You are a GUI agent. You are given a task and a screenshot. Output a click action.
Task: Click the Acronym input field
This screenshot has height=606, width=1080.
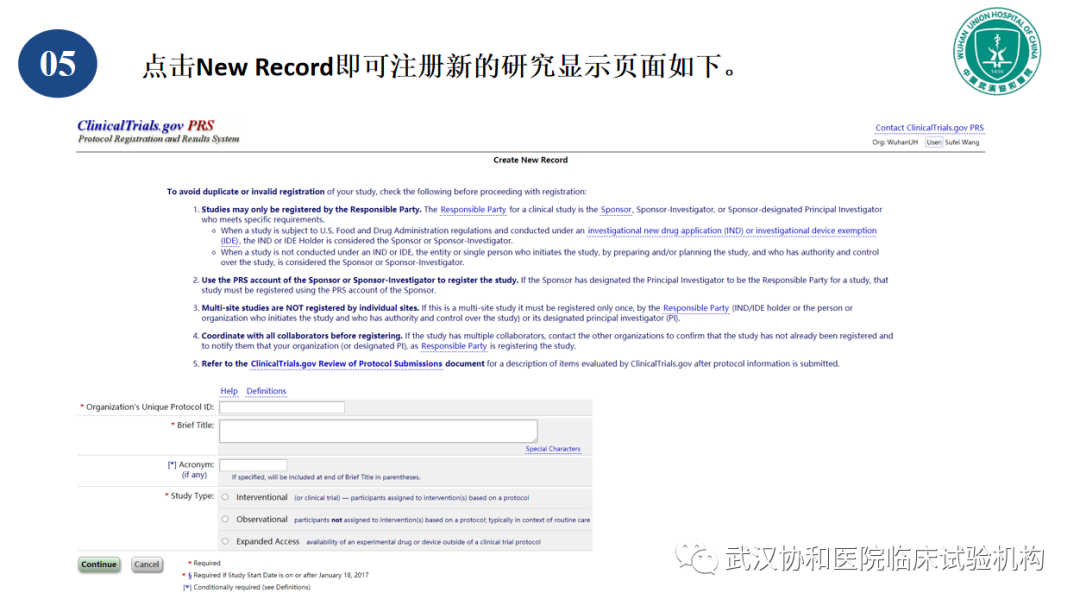tap(253, 465)
